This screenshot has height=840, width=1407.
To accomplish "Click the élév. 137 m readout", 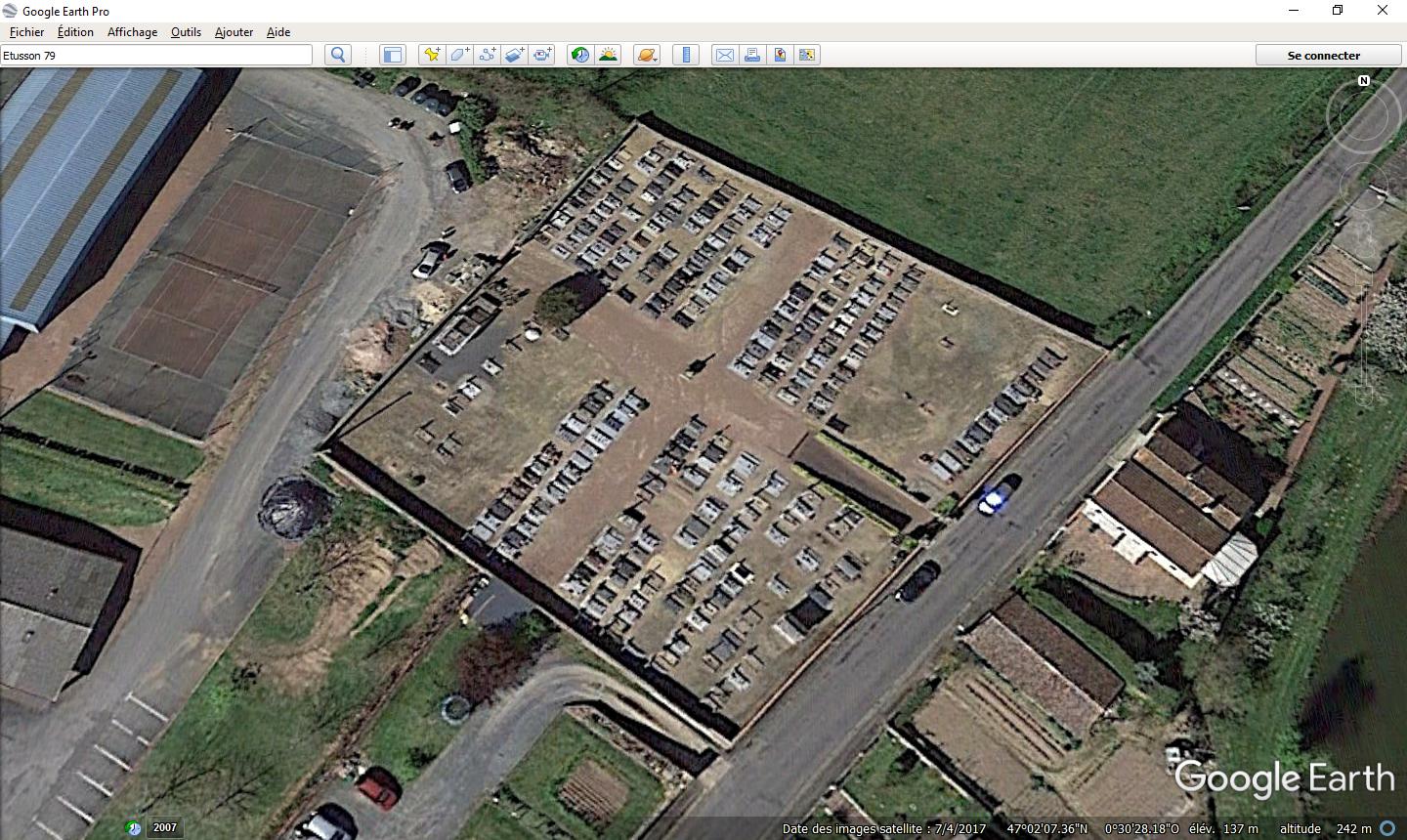I will 1223,828.
